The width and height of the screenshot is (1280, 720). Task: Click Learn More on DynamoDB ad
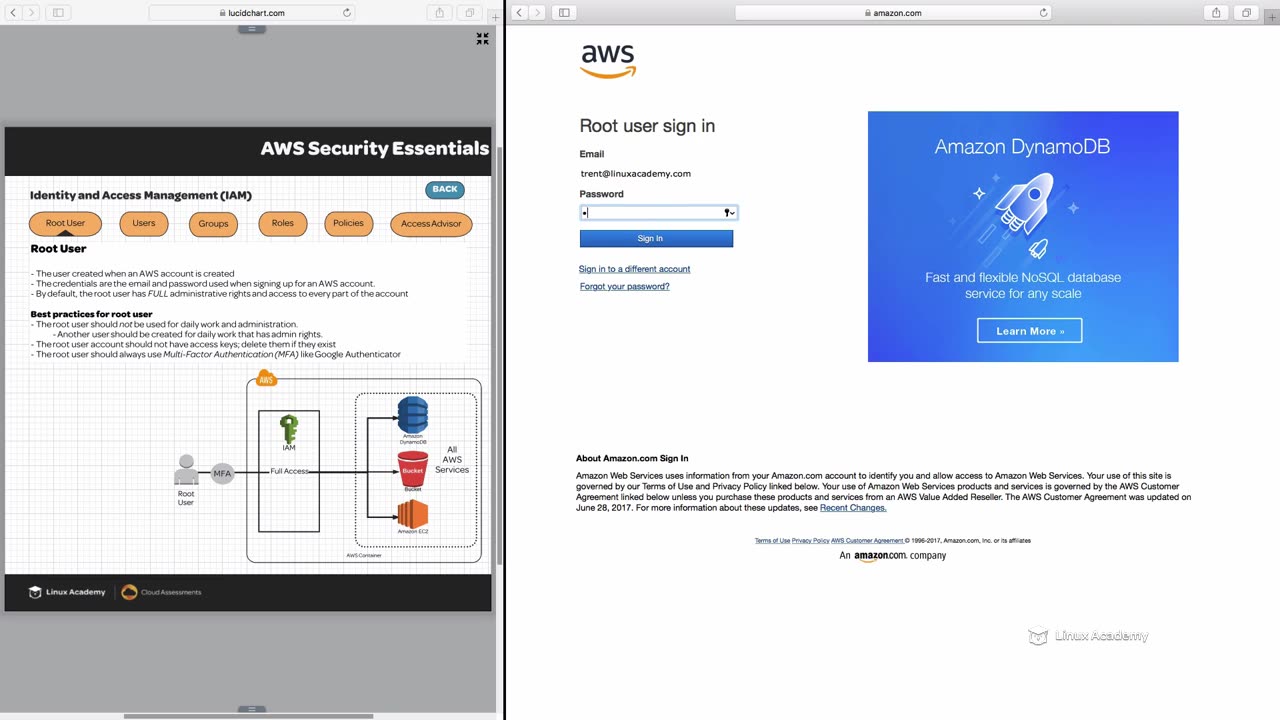[x=1030, y=331]
